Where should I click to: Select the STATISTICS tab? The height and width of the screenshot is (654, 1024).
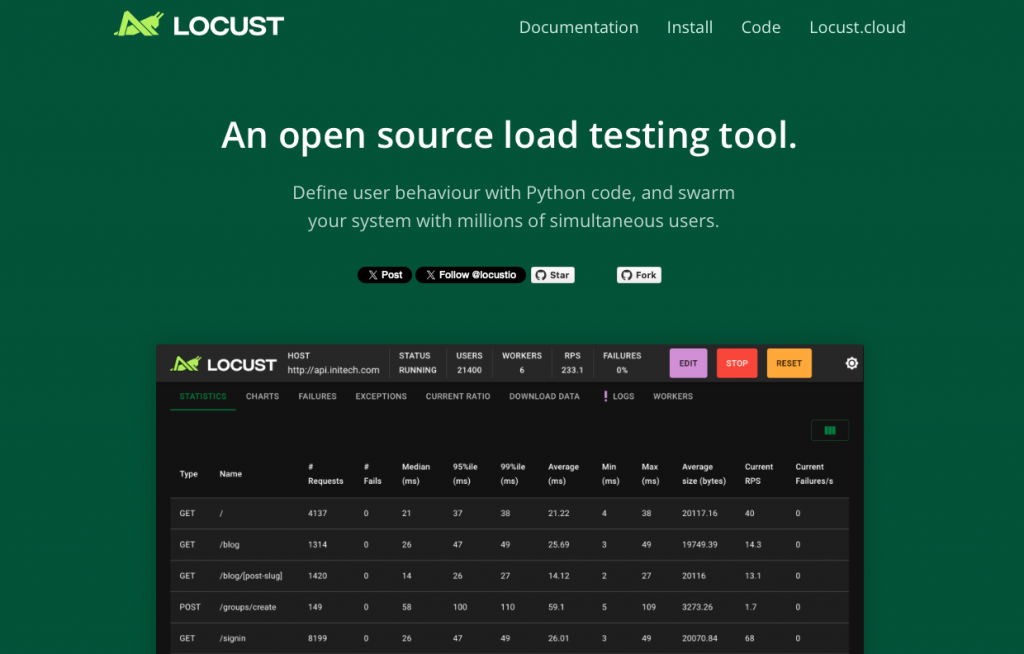click(x=203, y=397)
